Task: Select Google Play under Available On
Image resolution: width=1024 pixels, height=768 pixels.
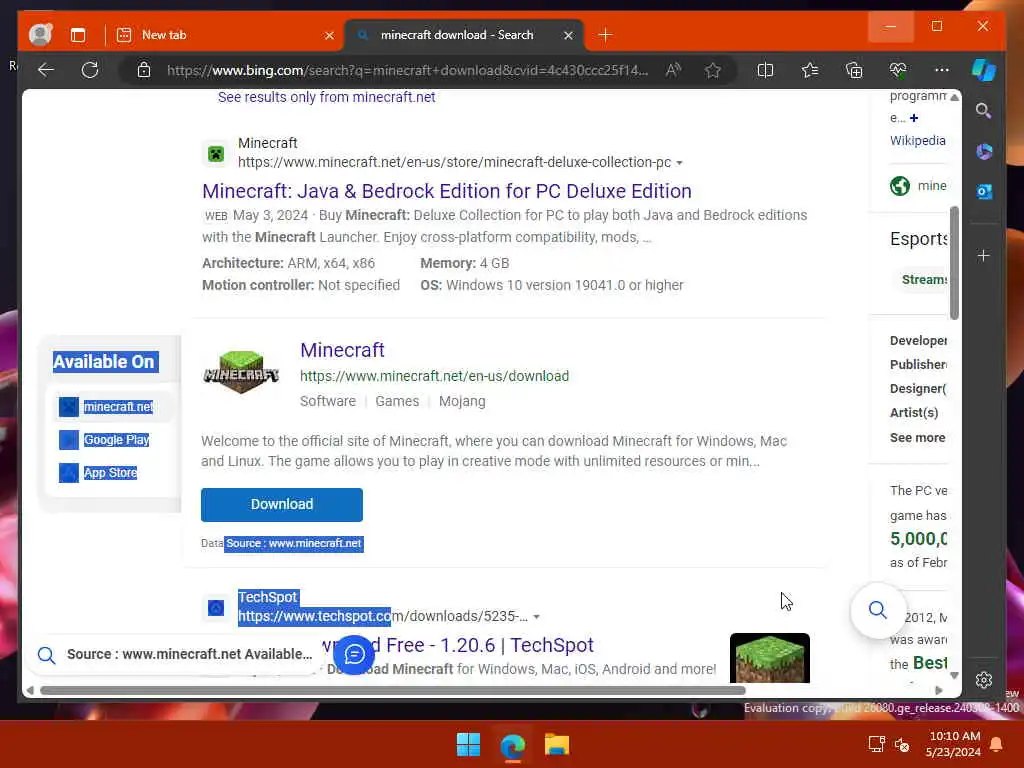Action: 116,440
